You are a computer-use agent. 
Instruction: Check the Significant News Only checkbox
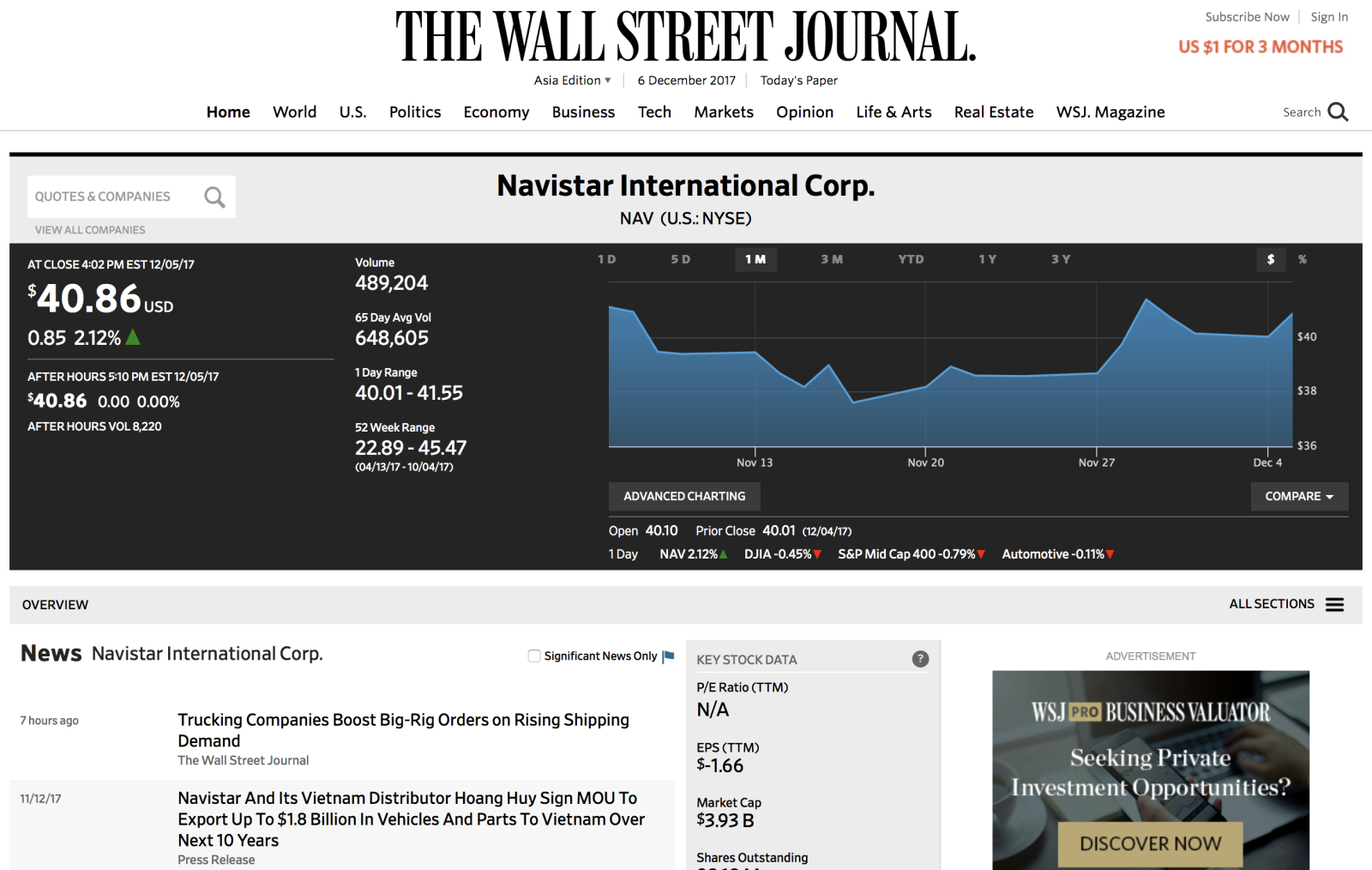click(x=534, y=656)
